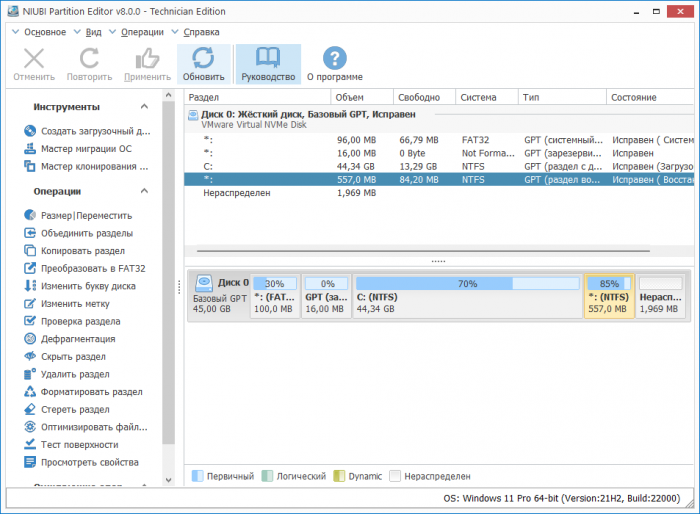Click the Проверка раздела icon
The height and width of the screenshot is (514, 700).
click(x=30, y=321)
